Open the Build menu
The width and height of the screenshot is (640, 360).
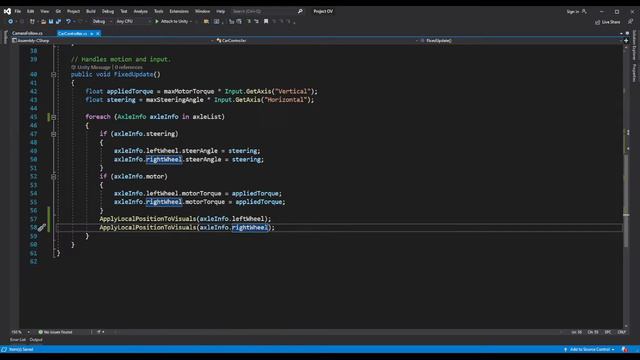pyautogui.click(x=91, y=11)
